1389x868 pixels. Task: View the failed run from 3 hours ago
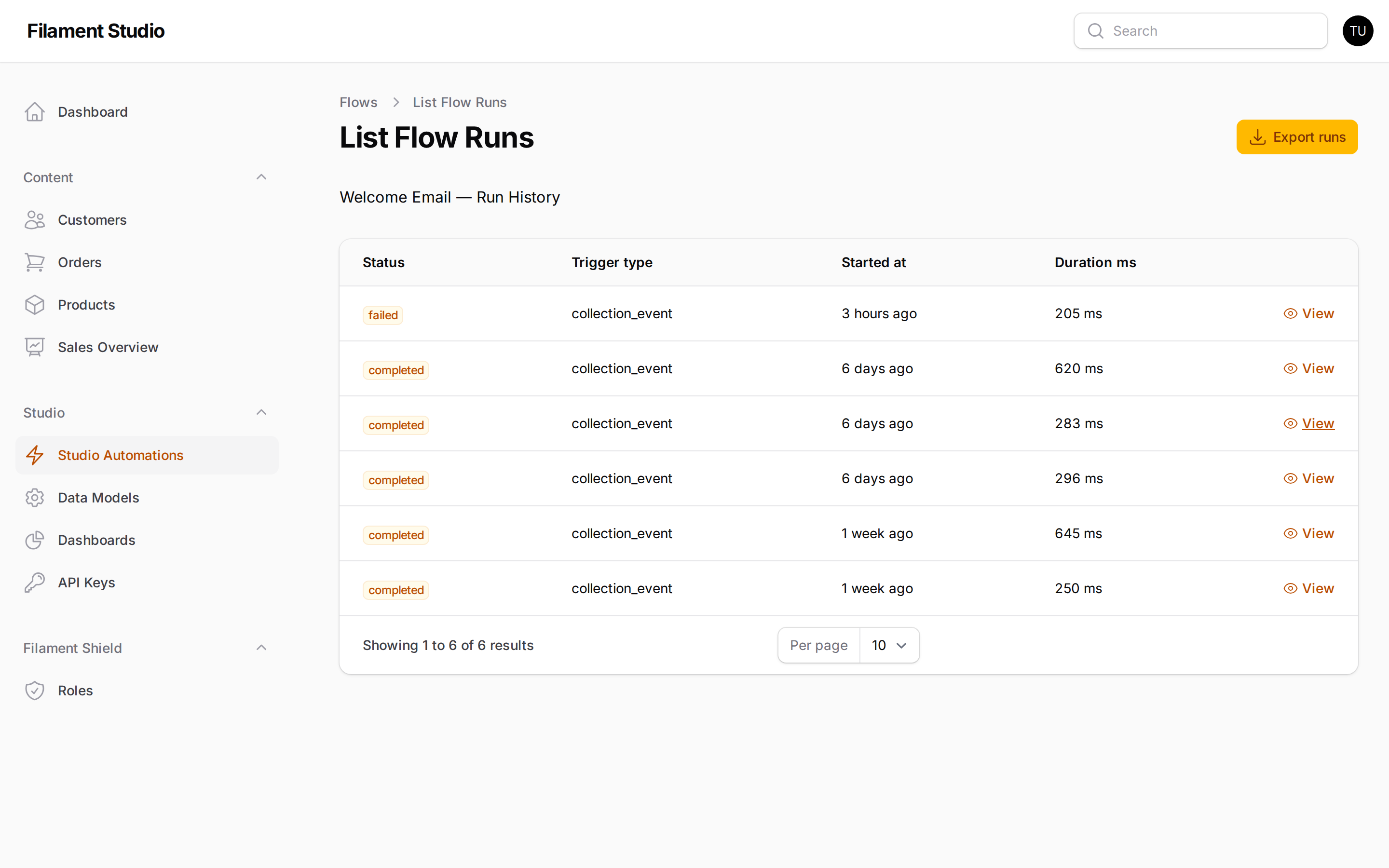click(1308, 313)
